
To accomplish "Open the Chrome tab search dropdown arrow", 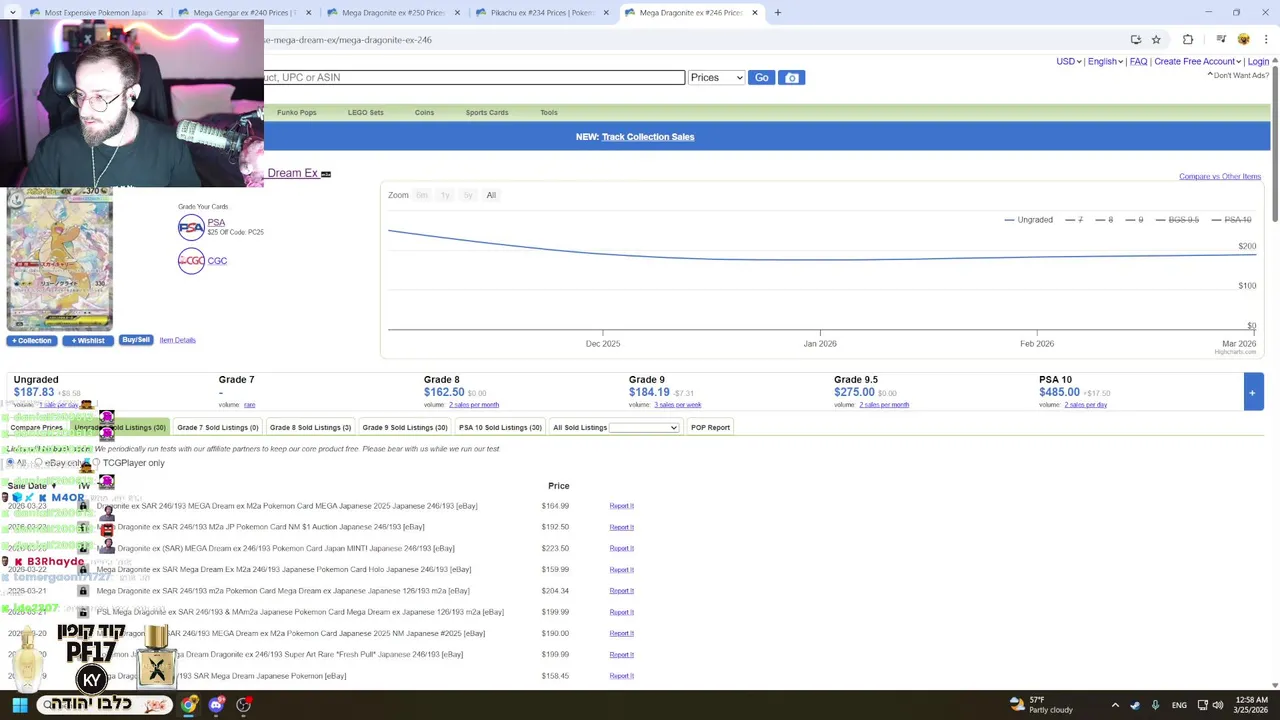I will (14, 13).
